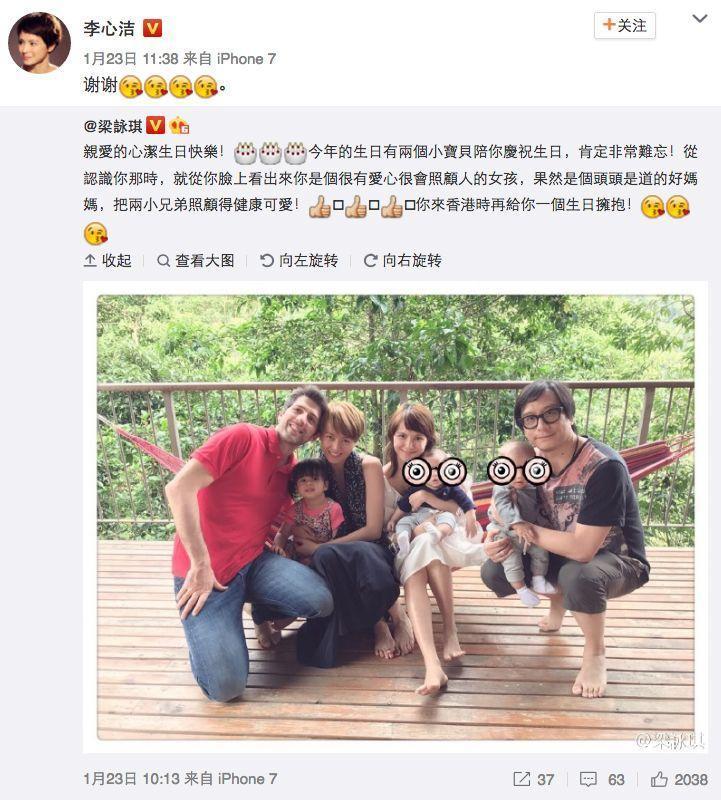Click the 1月23日 11:38 timestamp
The width and height of the screenshot is (721, 801).
(131, 59)
